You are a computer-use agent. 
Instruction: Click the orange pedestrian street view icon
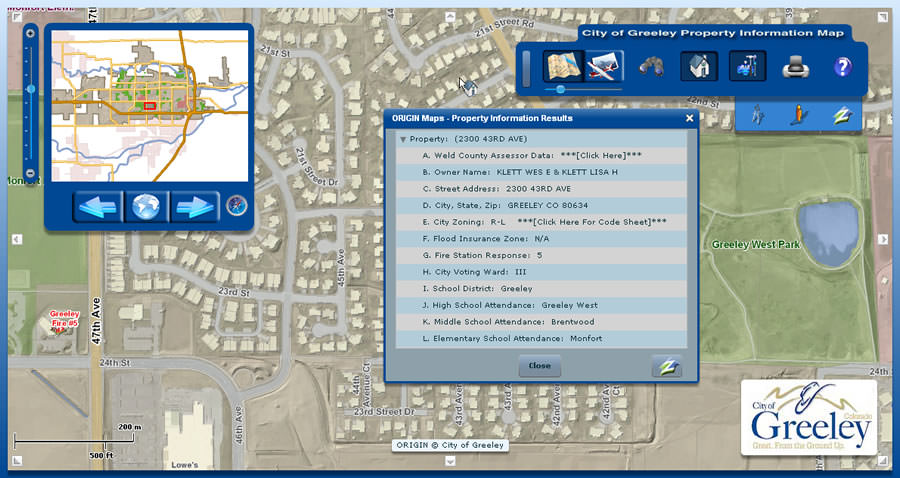click(x=798, y=115)
